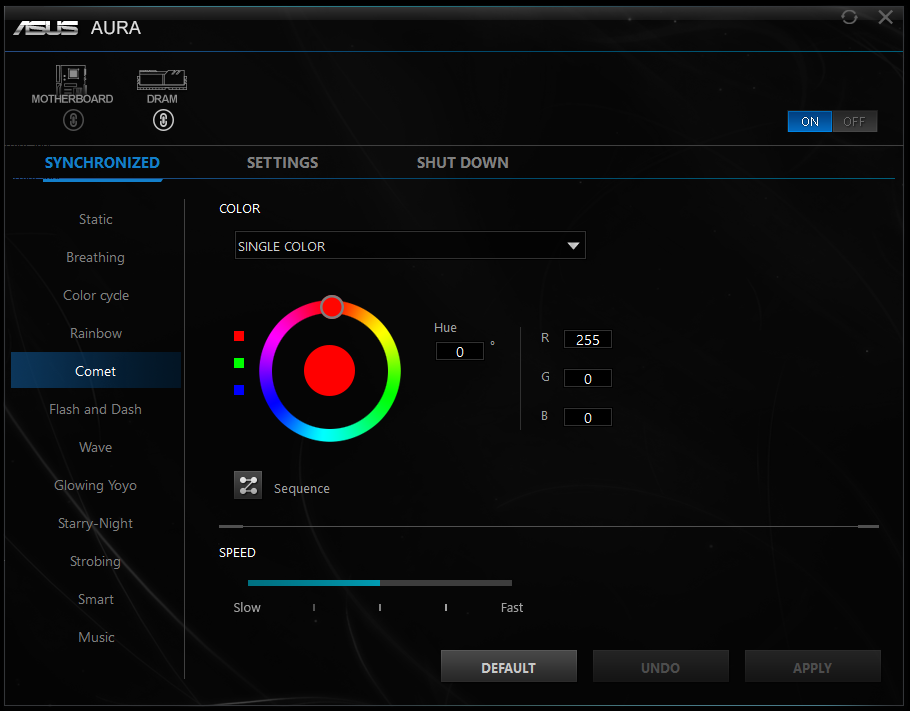Pick the Flash and Dash effect
Viewport: 910px width, 711px height.
(x=96, y=409)
